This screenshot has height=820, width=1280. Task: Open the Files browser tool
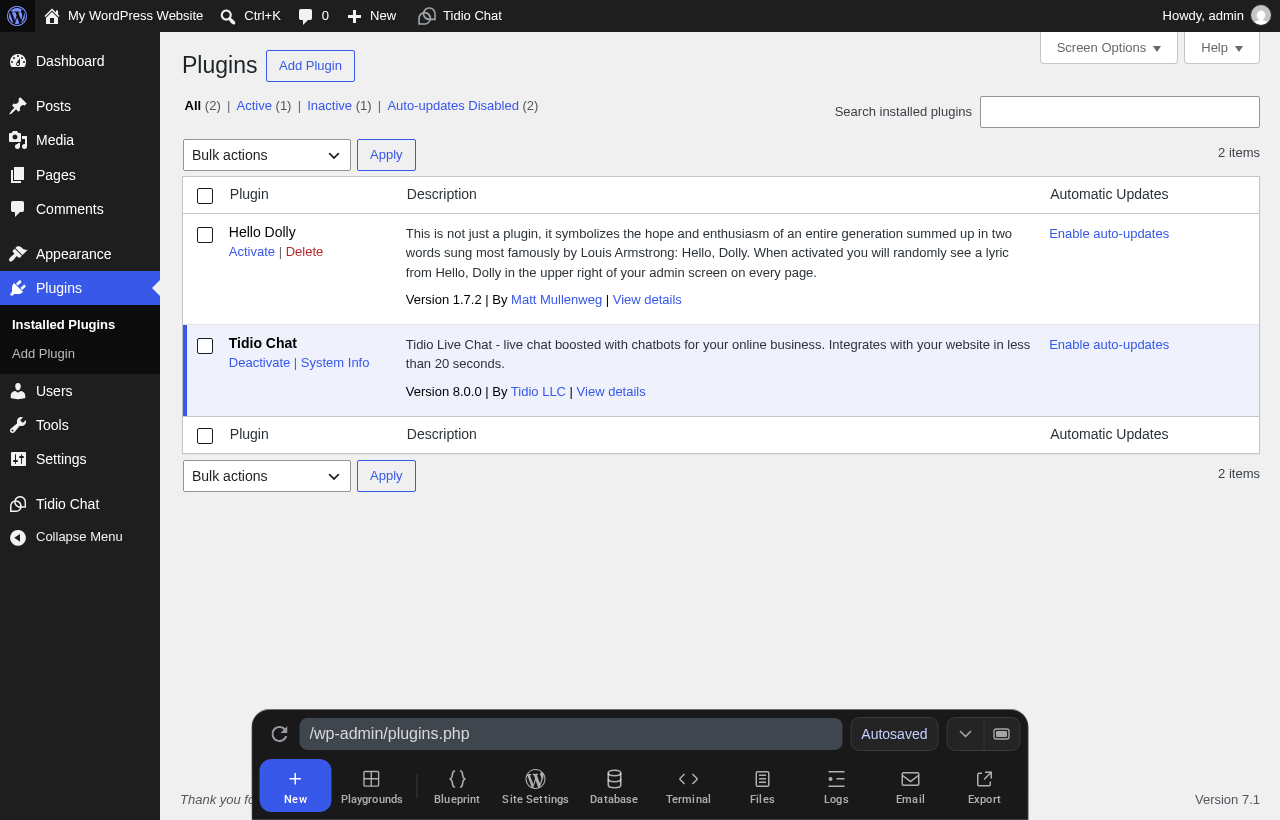762,786
